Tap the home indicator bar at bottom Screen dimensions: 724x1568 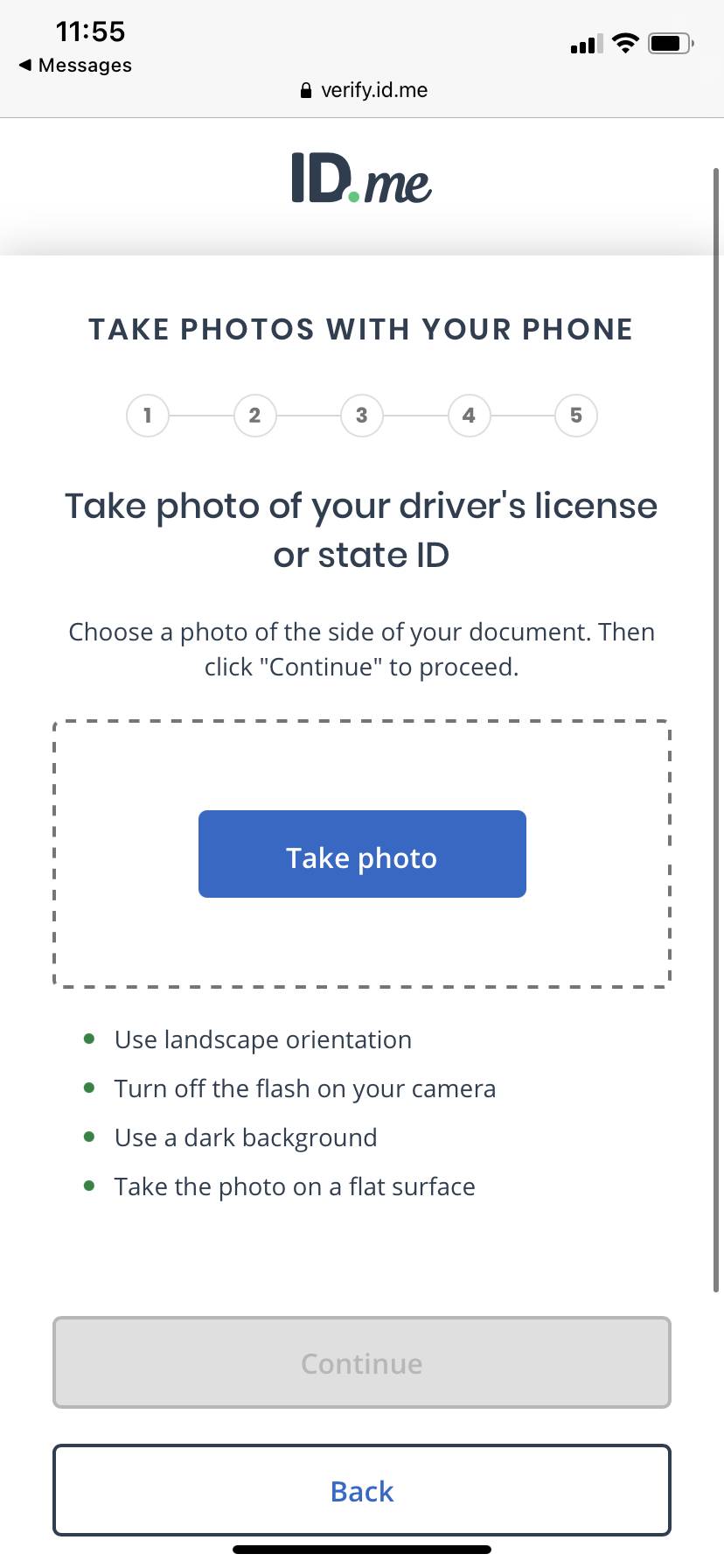(362, 1550)
